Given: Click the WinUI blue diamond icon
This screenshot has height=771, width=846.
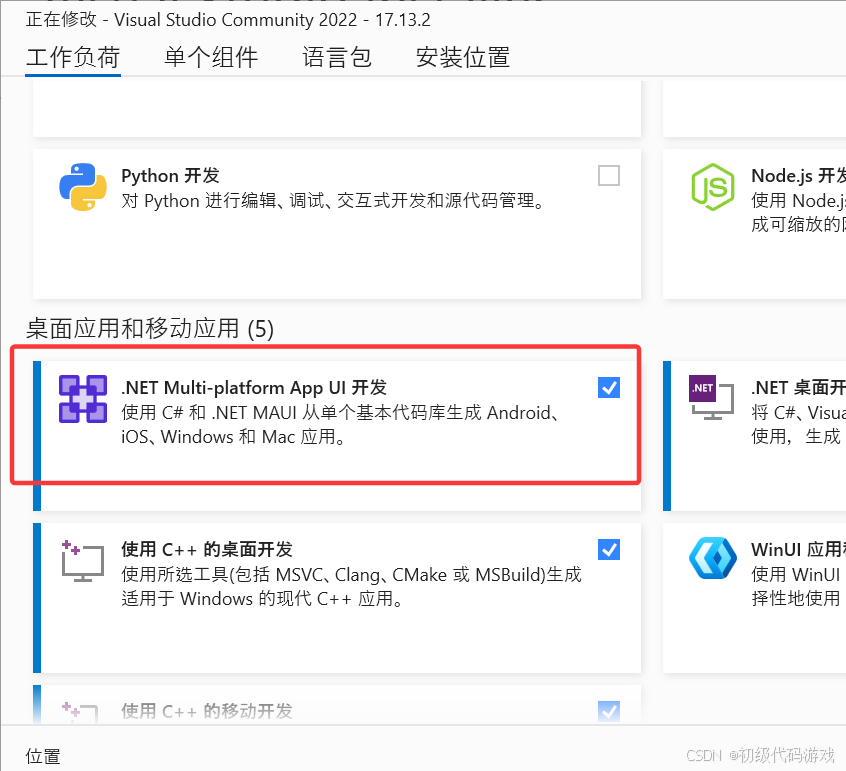Looking at the screenshot, I should pyautogui.click(x=713, y=558).
